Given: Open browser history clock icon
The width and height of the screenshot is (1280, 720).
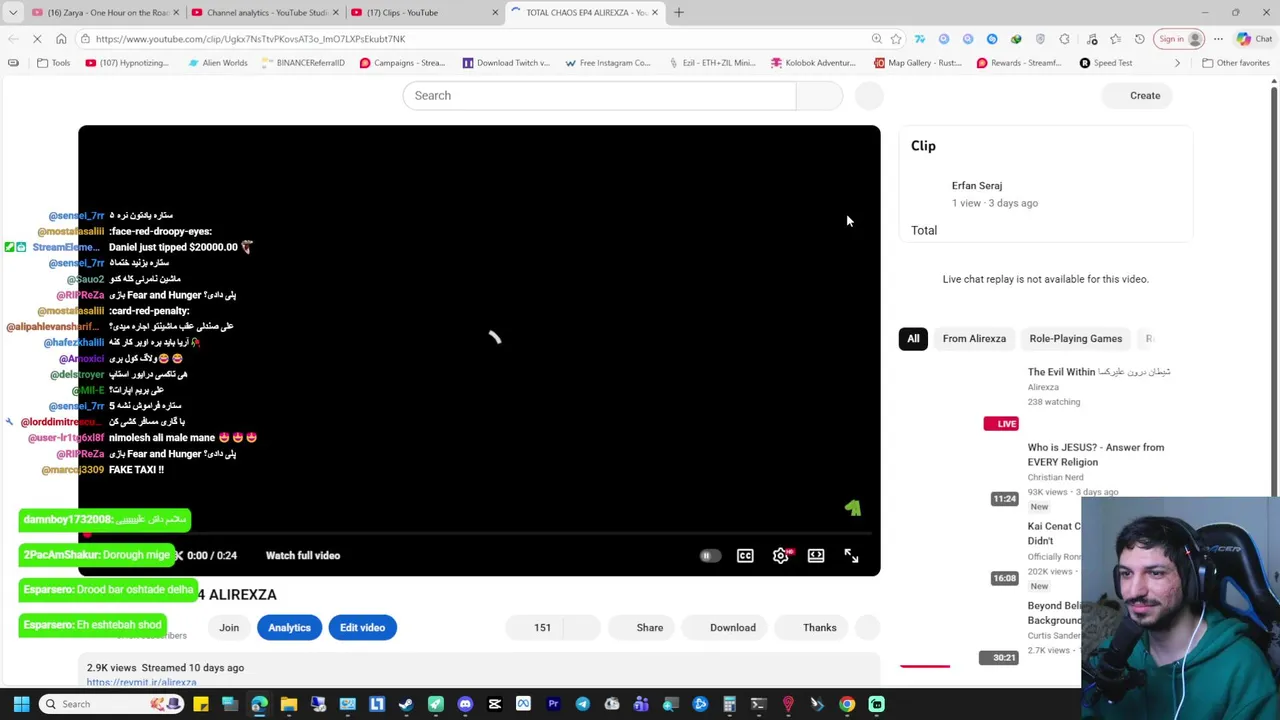Looking at the screenshot, I should coord(1139,39).
